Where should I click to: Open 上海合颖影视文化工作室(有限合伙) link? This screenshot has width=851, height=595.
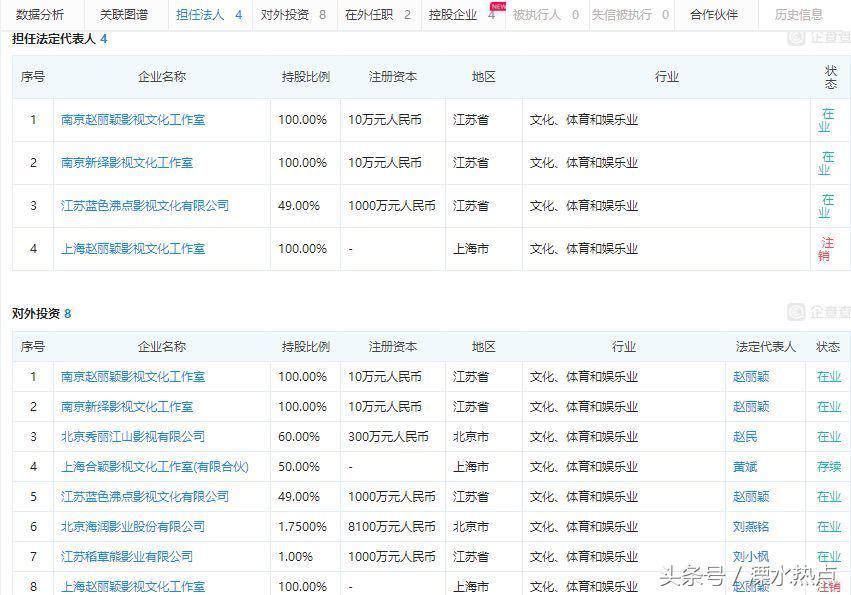154,467
